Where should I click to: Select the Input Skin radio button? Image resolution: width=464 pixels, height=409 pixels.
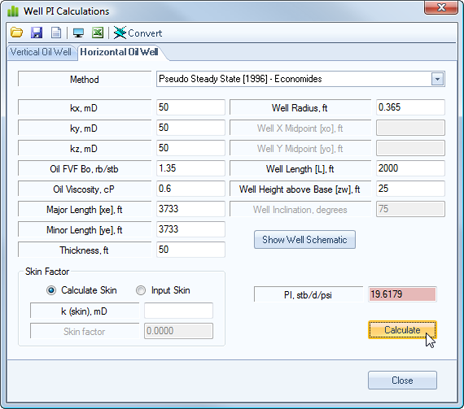[x=141, y=290]
